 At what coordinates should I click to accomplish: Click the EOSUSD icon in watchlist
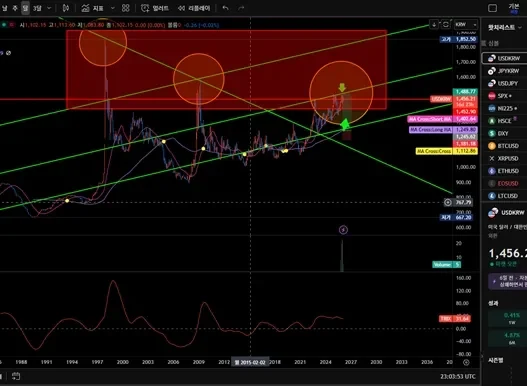[492, 183]
